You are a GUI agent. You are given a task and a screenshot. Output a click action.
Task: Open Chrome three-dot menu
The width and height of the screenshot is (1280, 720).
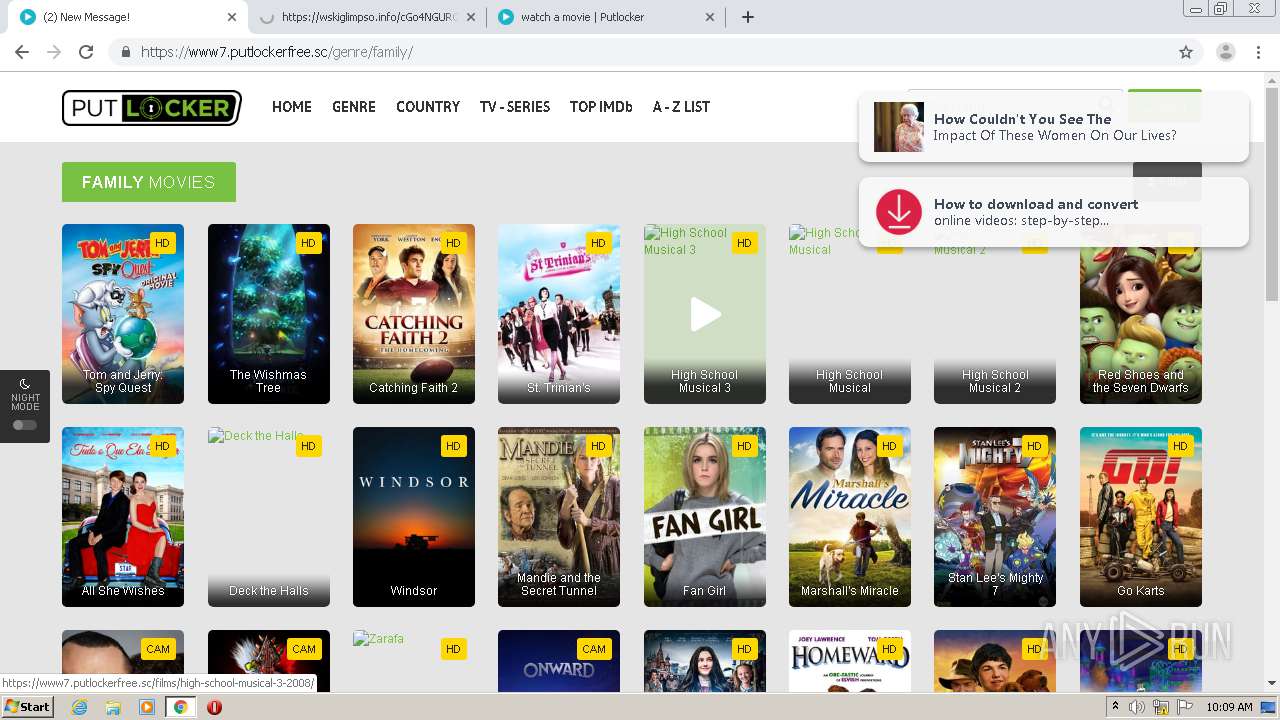click(x=1258, y=52)
